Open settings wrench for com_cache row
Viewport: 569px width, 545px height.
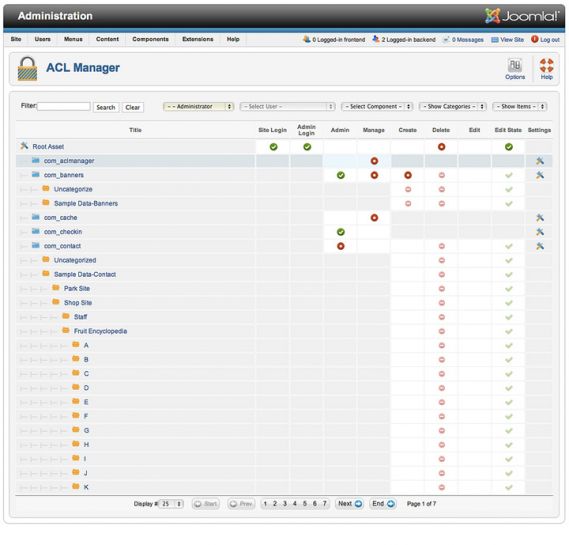click(540, 217)
